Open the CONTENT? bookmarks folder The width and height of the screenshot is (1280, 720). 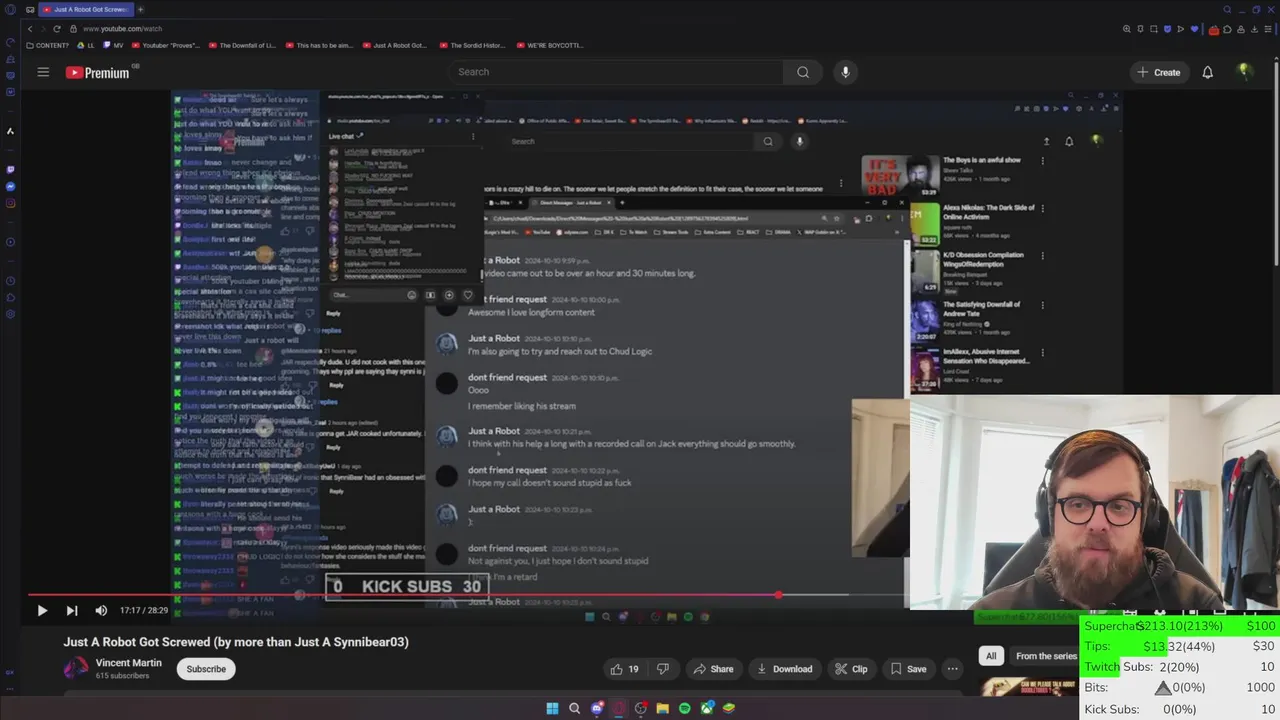pos(48,45)
